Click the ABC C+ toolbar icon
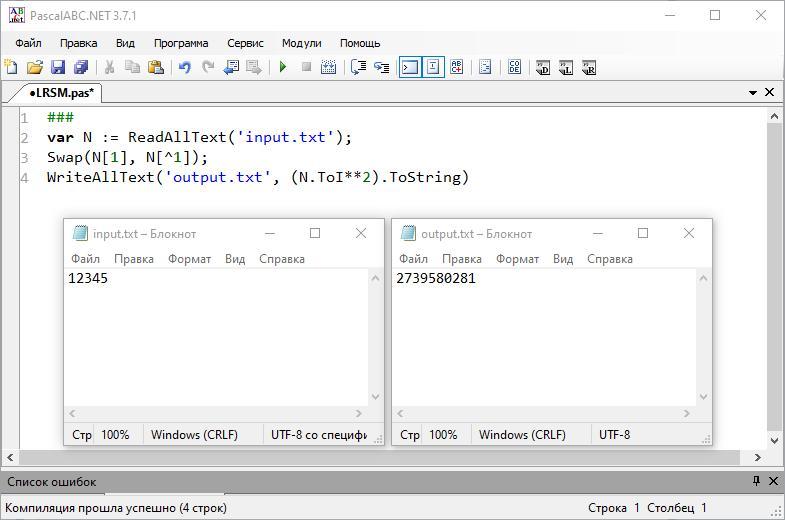Image resolution: width=785 pixels, height=520 pixels. click(457, 67)
